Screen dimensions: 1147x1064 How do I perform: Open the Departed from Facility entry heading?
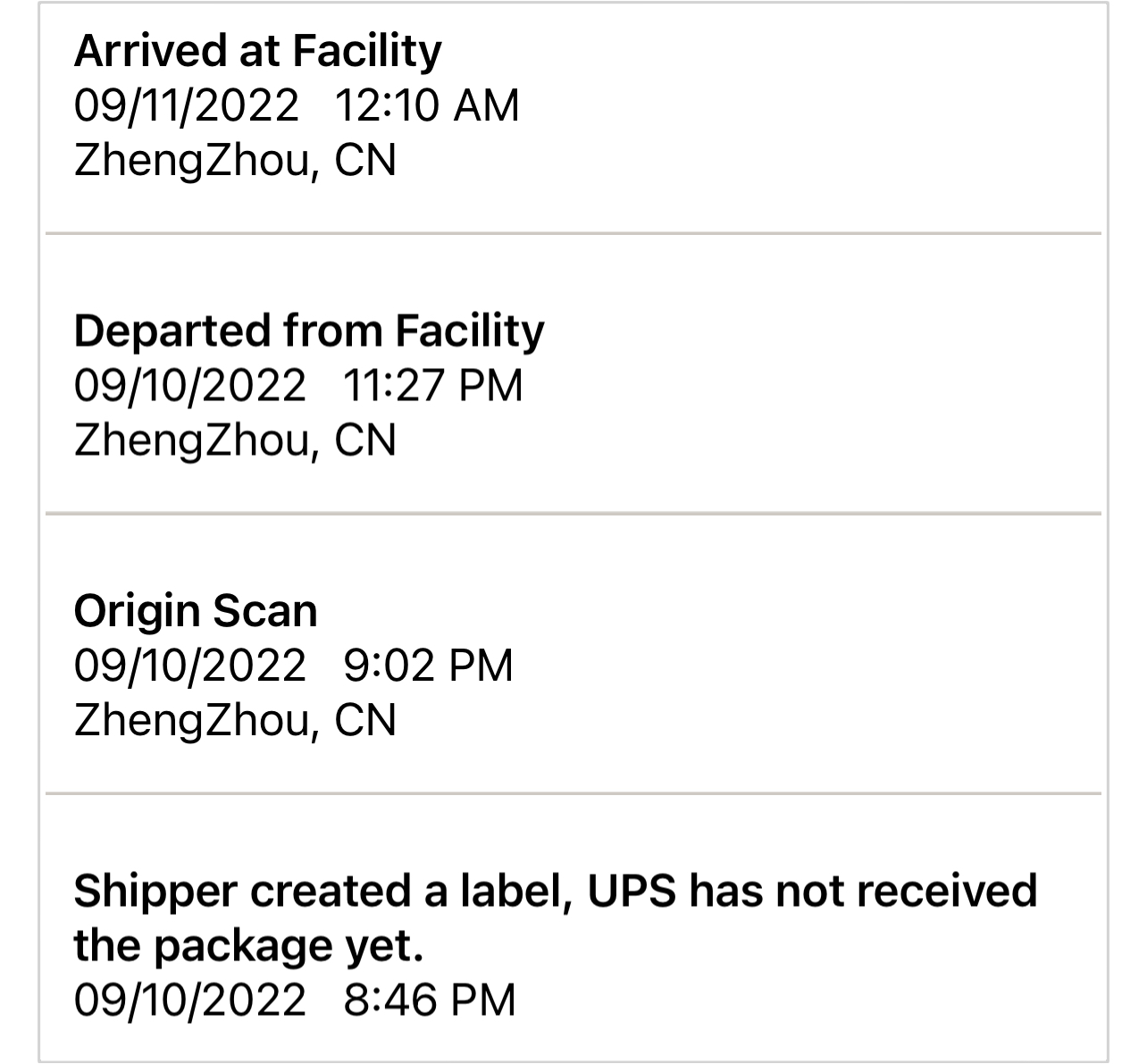[308, 331]
